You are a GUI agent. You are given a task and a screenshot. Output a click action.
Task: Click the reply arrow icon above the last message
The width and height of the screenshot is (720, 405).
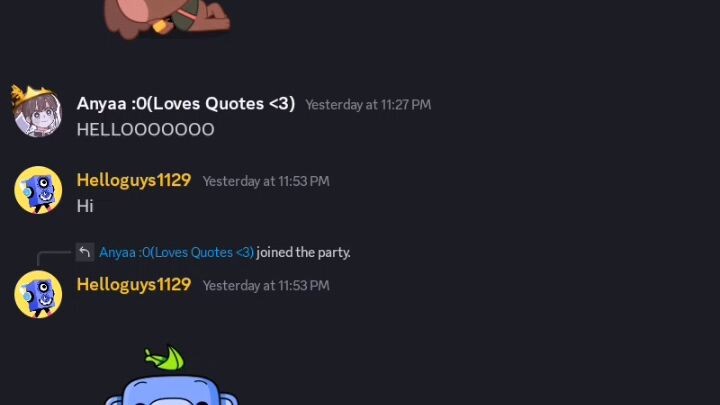tap(85, 252)
